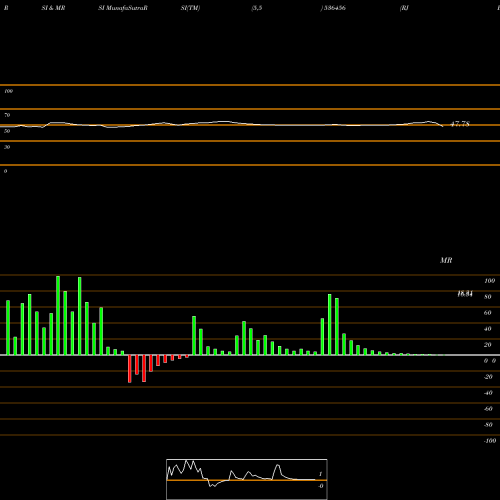Click the -20 tick on MR axis

tap(488, 377)
